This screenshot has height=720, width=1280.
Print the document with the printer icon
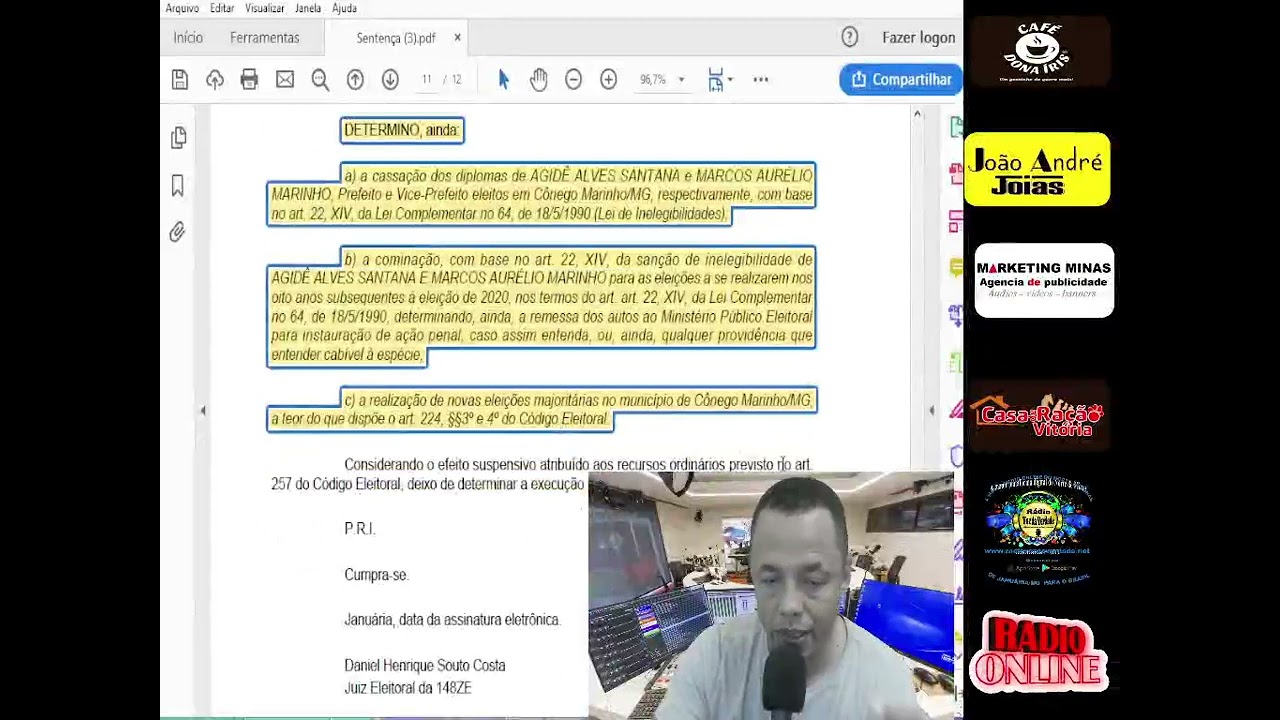point(249,80)
